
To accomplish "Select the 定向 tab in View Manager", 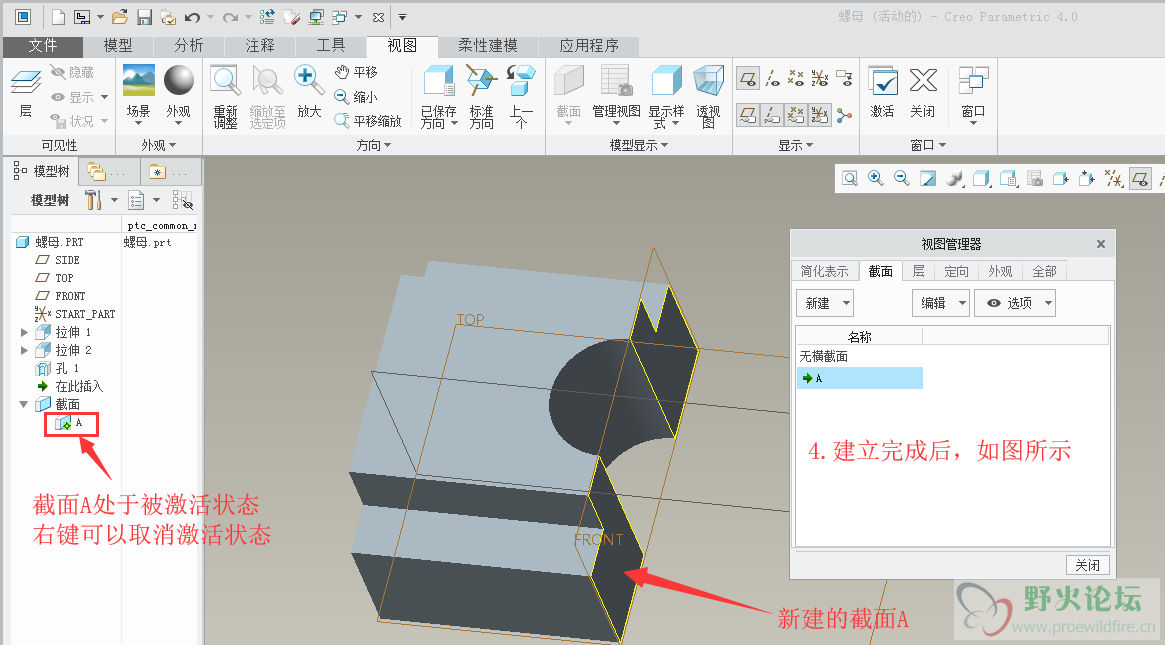I will click(x=956, y=271).
